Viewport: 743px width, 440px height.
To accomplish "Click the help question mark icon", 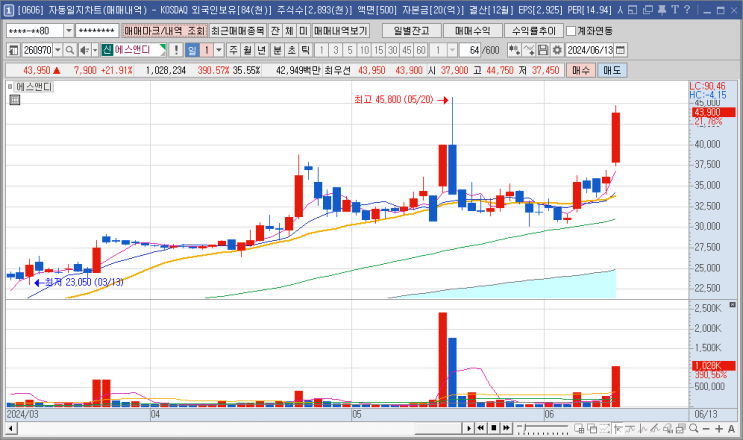I will pyautogui.click(x=687, y=9).
